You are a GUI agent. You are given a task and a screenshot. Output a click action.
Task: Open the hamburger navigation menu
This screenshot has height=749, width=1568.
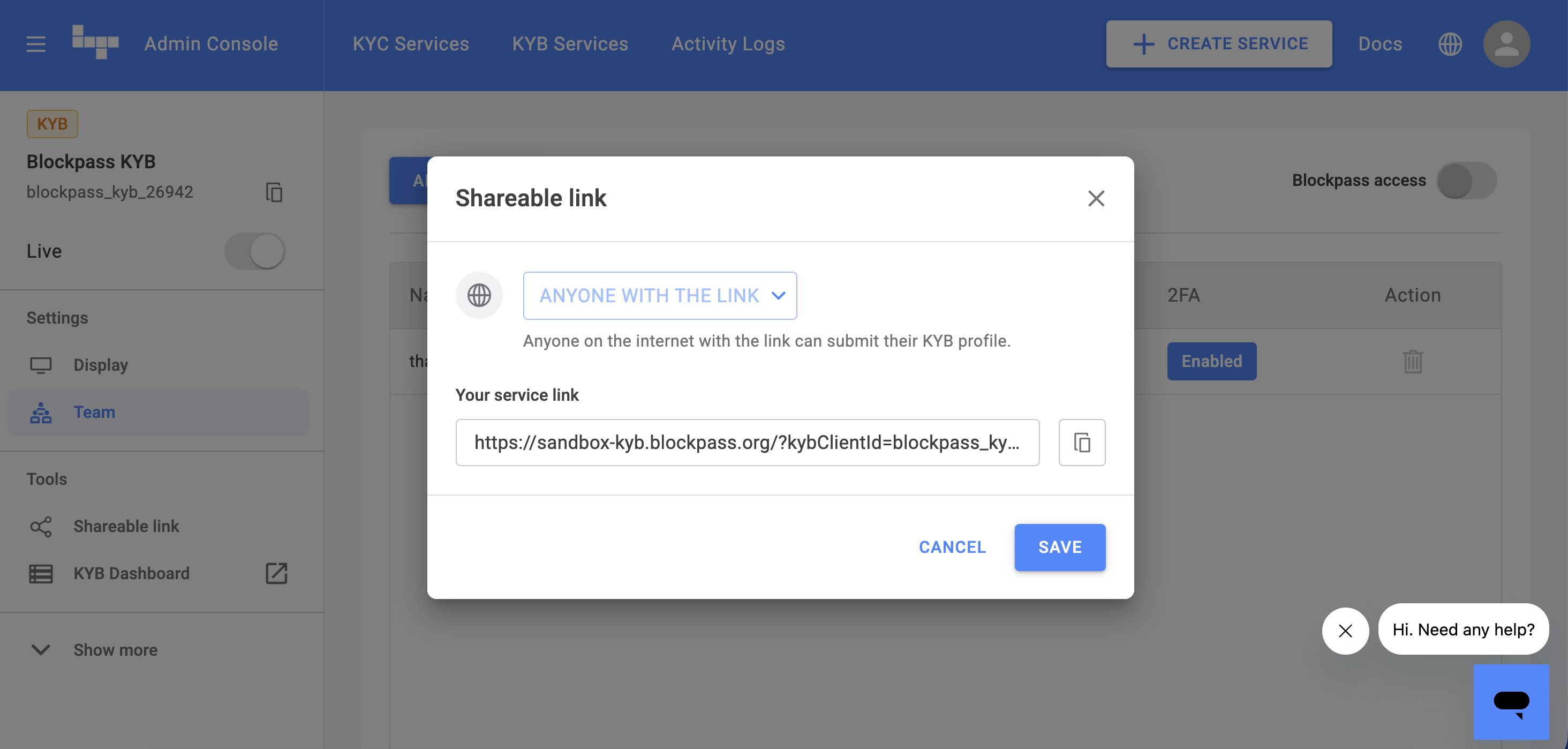[36, 44]
